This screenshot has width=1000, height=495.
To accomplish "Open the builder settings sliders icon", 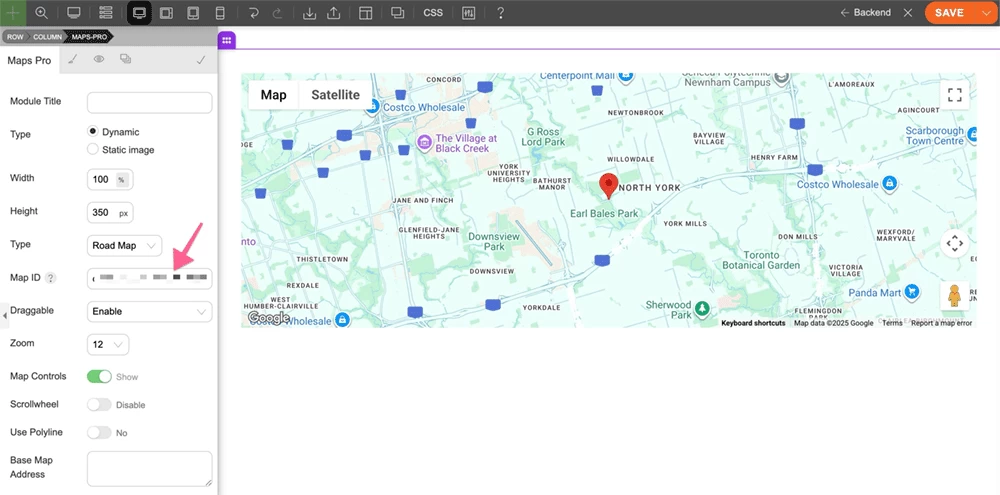I will [469, 13].
